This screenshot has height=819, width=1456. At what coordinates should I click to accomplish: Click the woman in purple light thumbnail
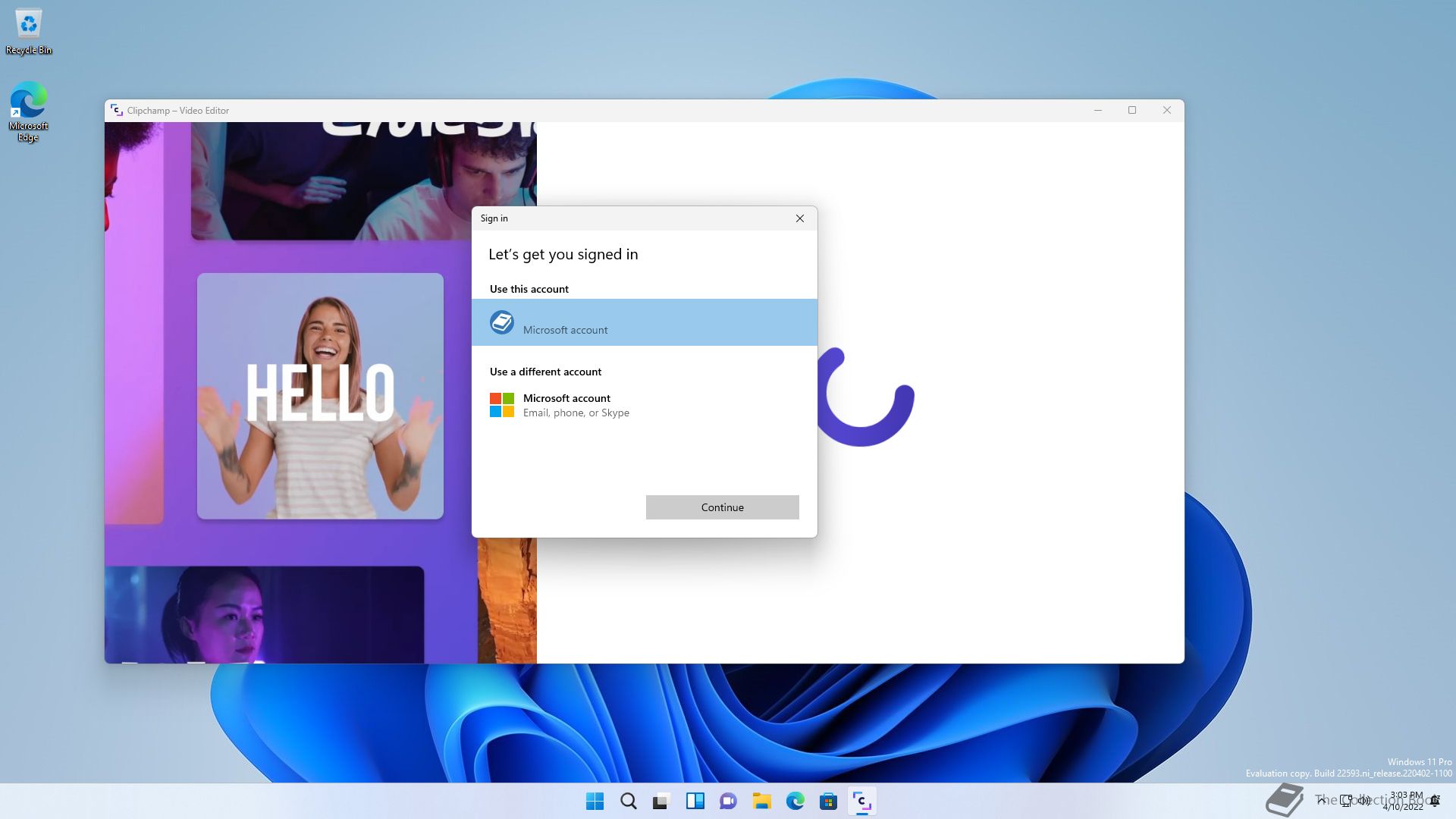pos(264,614)
